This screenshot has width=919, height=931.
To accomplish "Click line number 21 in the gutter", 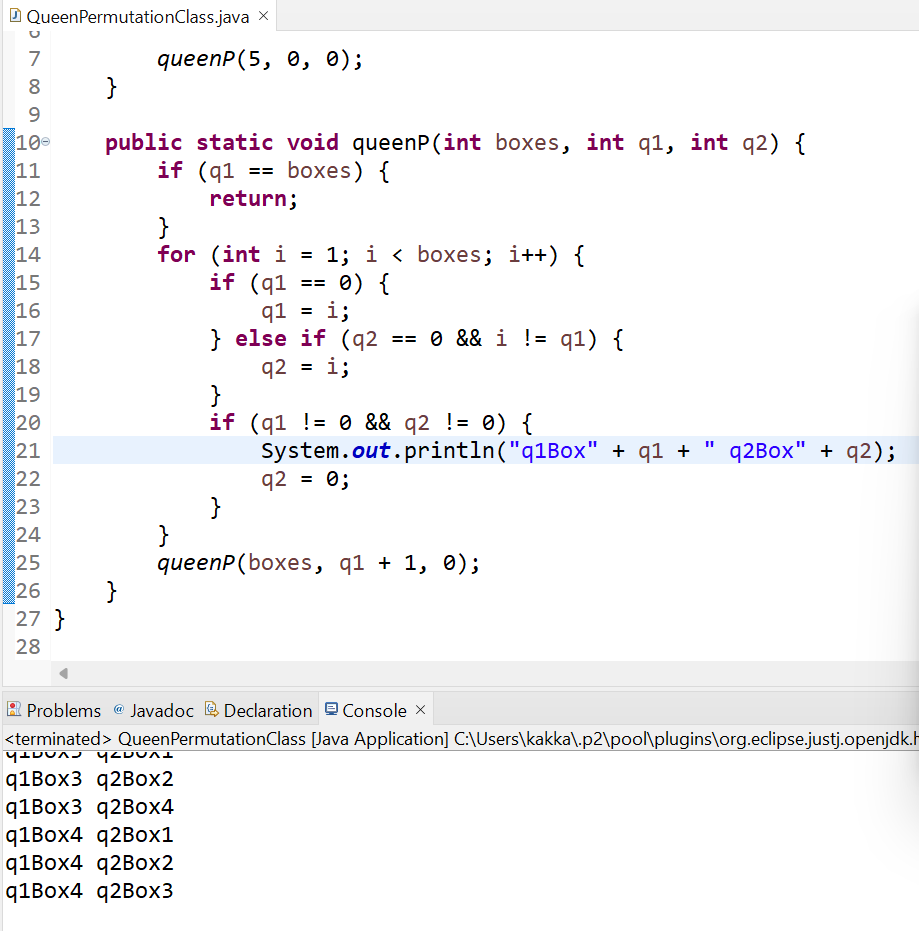I will point(28,451).
